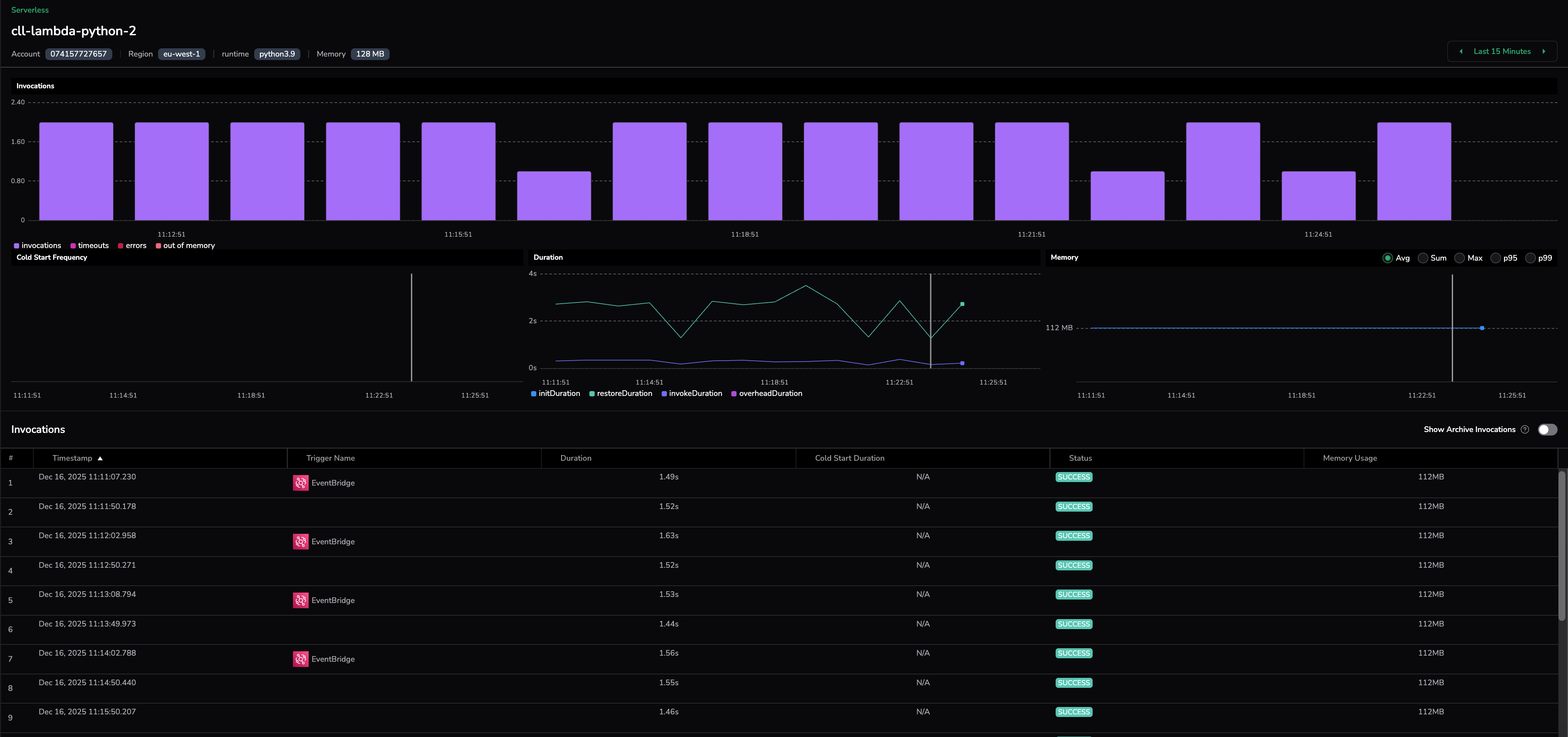Select the Max memory radio button
1568x737 pixels.
pyautogui.click(x=1459, y=258)
